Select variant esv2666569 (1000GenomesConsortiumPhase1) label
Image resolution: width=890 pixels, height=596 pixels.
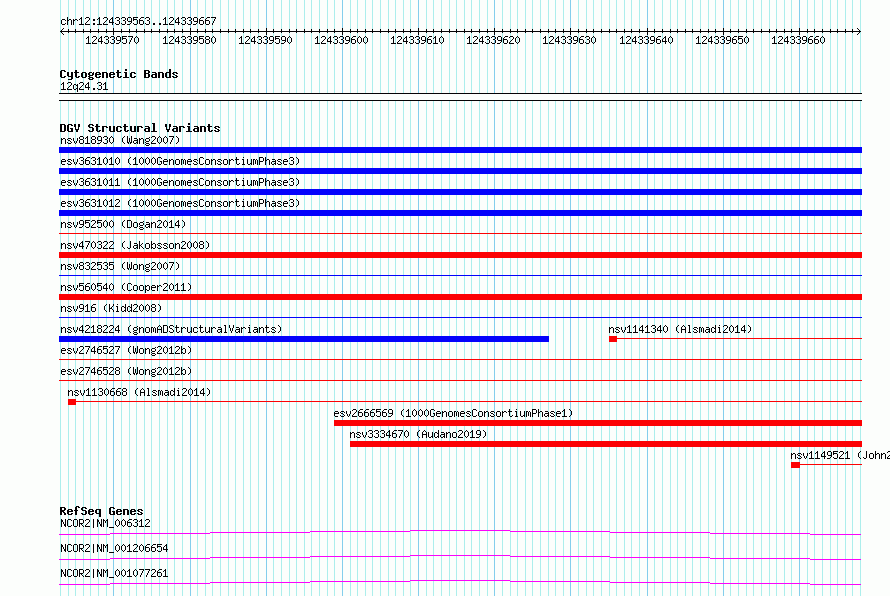(453, 413)
